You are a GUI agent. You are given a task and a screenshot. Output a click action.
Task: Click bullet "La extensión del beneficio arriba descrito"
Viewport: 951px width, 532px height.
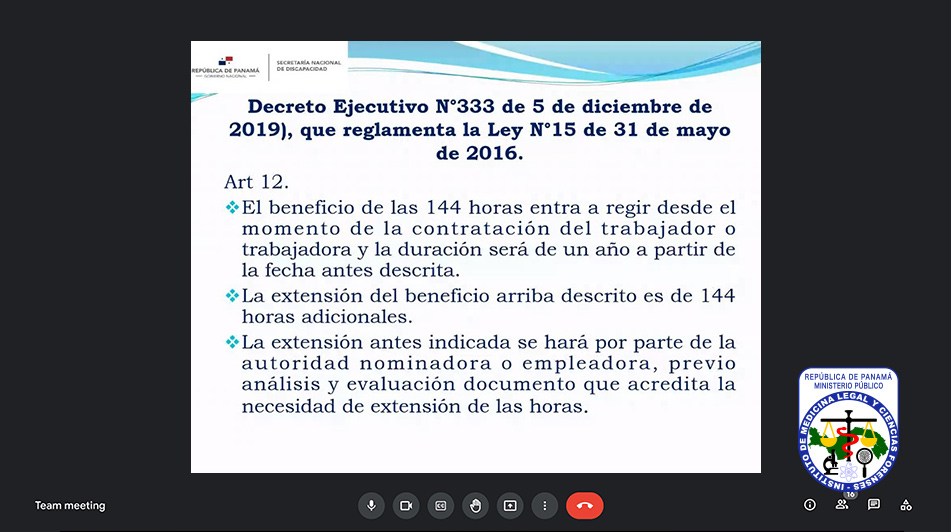pyautogui.click(x=480, y=306)
